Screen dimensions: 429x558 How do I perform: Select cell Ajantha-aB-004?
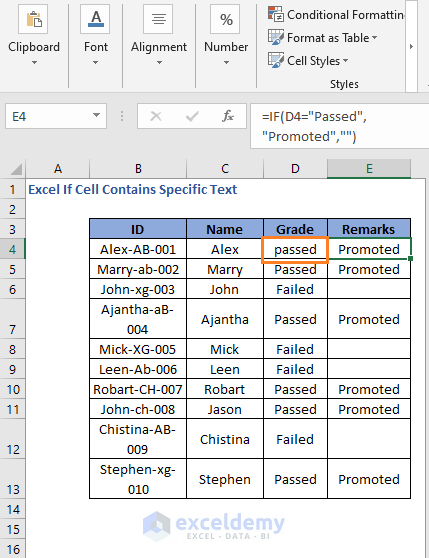[138, 319]
